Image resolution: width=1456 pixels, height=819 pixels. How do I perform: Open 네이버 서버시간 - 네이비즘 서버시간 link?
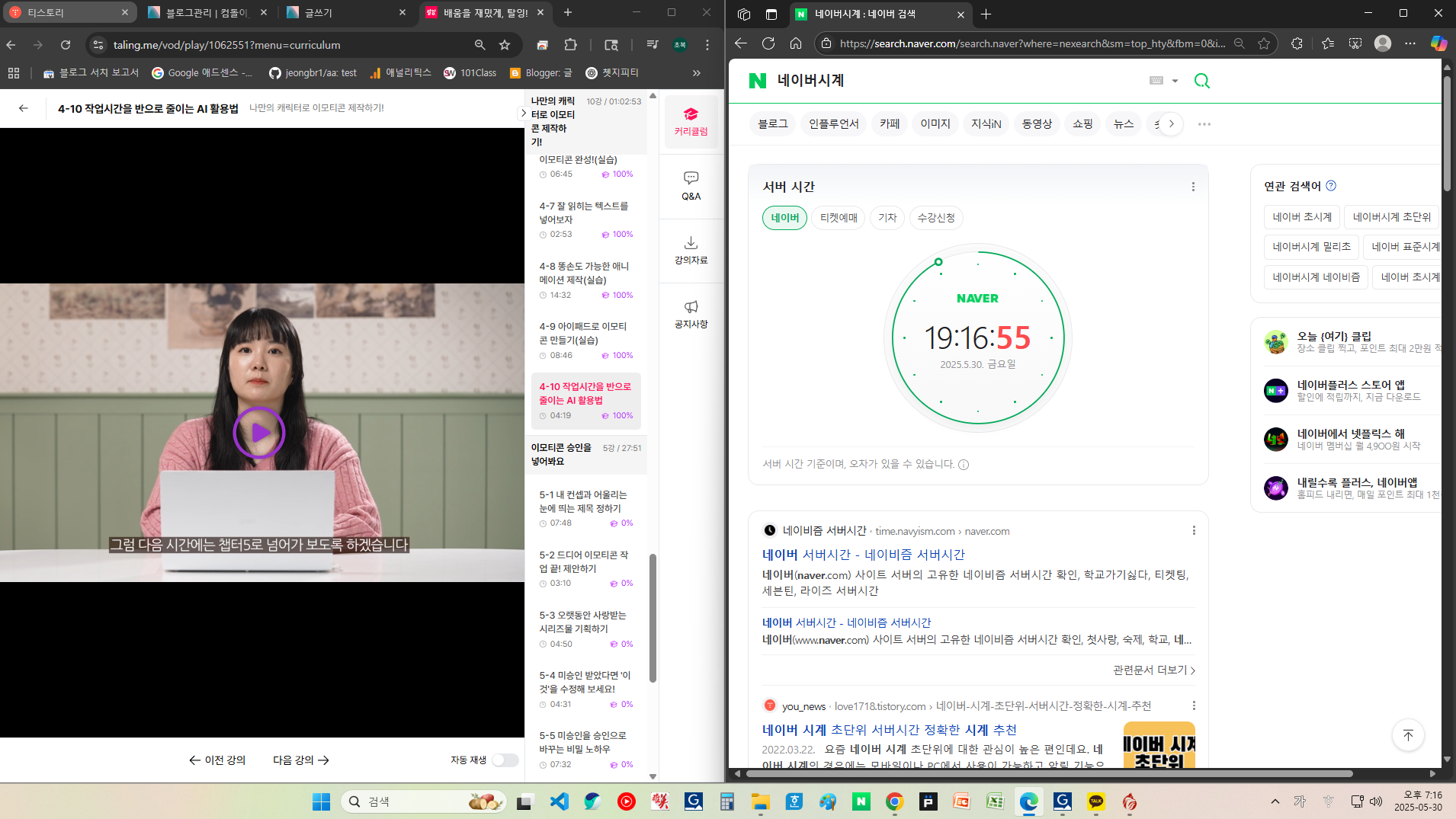[863, 555]
